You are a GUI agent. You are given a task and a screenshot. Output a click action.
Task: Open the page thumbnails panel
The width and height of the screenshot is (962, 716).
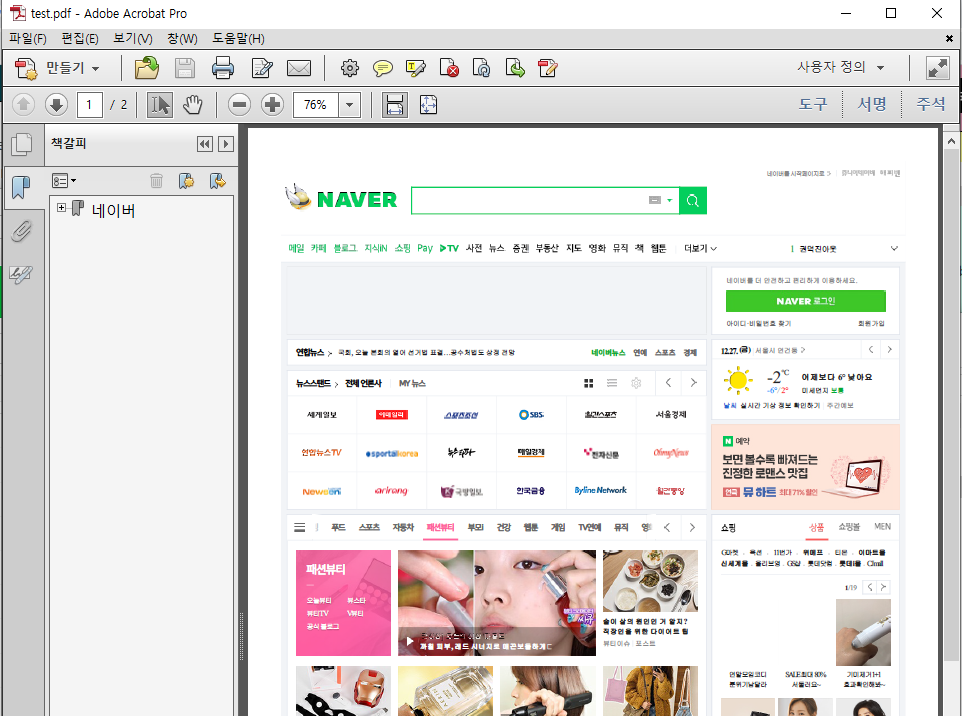pyautogui.click(x=21, y=144)
